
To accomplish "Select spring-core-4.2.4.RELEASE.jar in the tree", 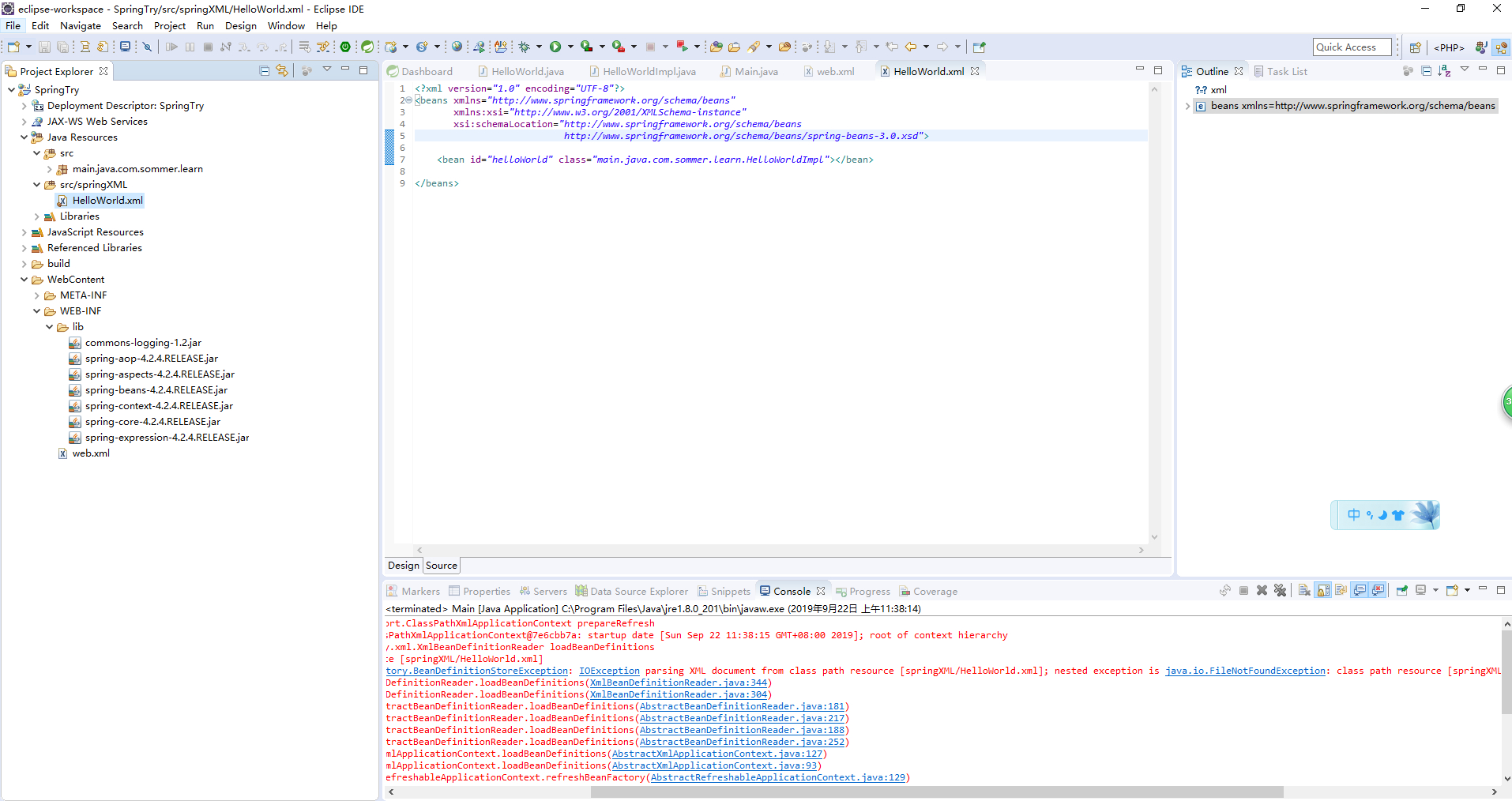I will tap(152, 422).
